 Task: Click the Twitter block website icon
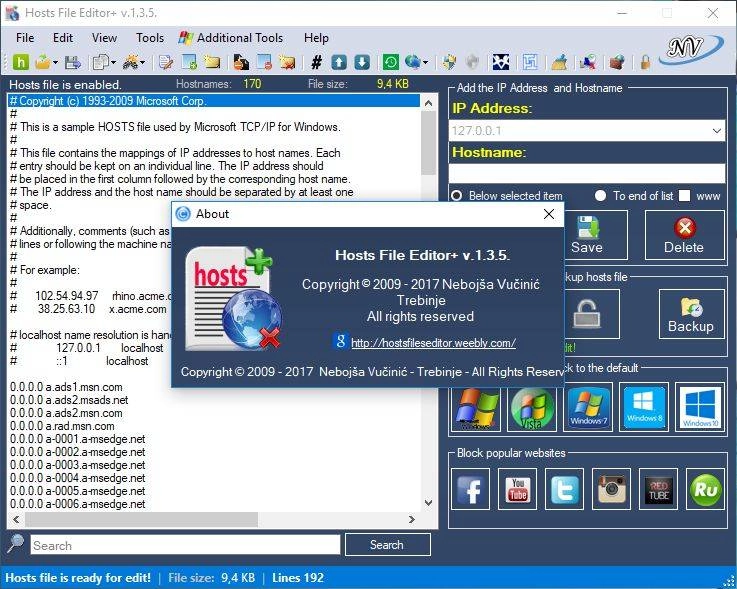pos(564,489)
